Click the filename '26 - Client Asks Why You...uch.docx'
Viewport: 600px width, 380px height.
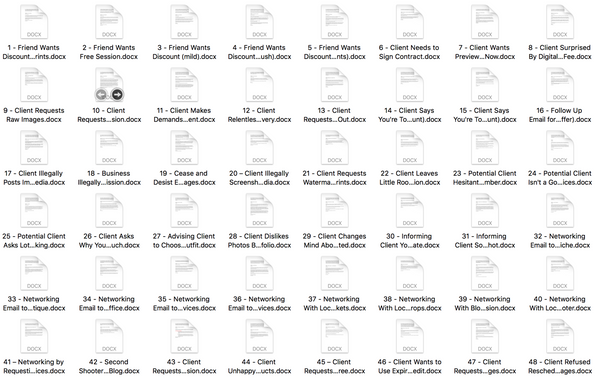(109, 241)
